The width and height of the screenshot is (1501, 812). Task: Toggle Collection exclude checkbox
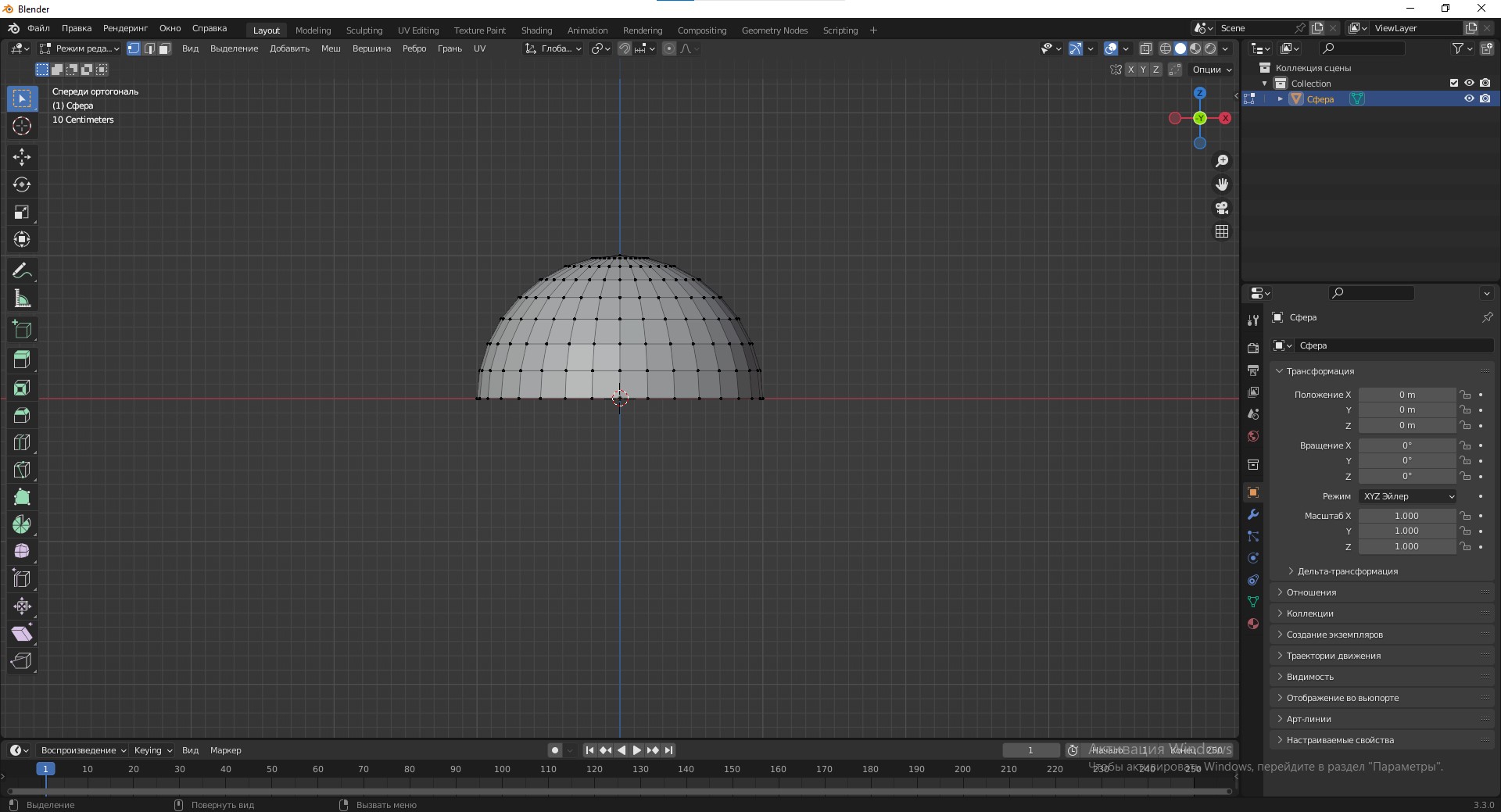(1454, 83)
